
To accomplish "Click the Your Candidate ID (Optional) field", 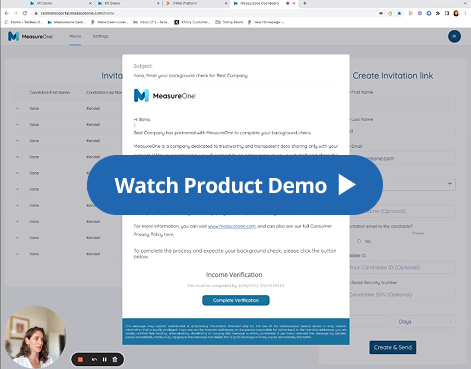I will pyautogui.click(x=402, y=267).
